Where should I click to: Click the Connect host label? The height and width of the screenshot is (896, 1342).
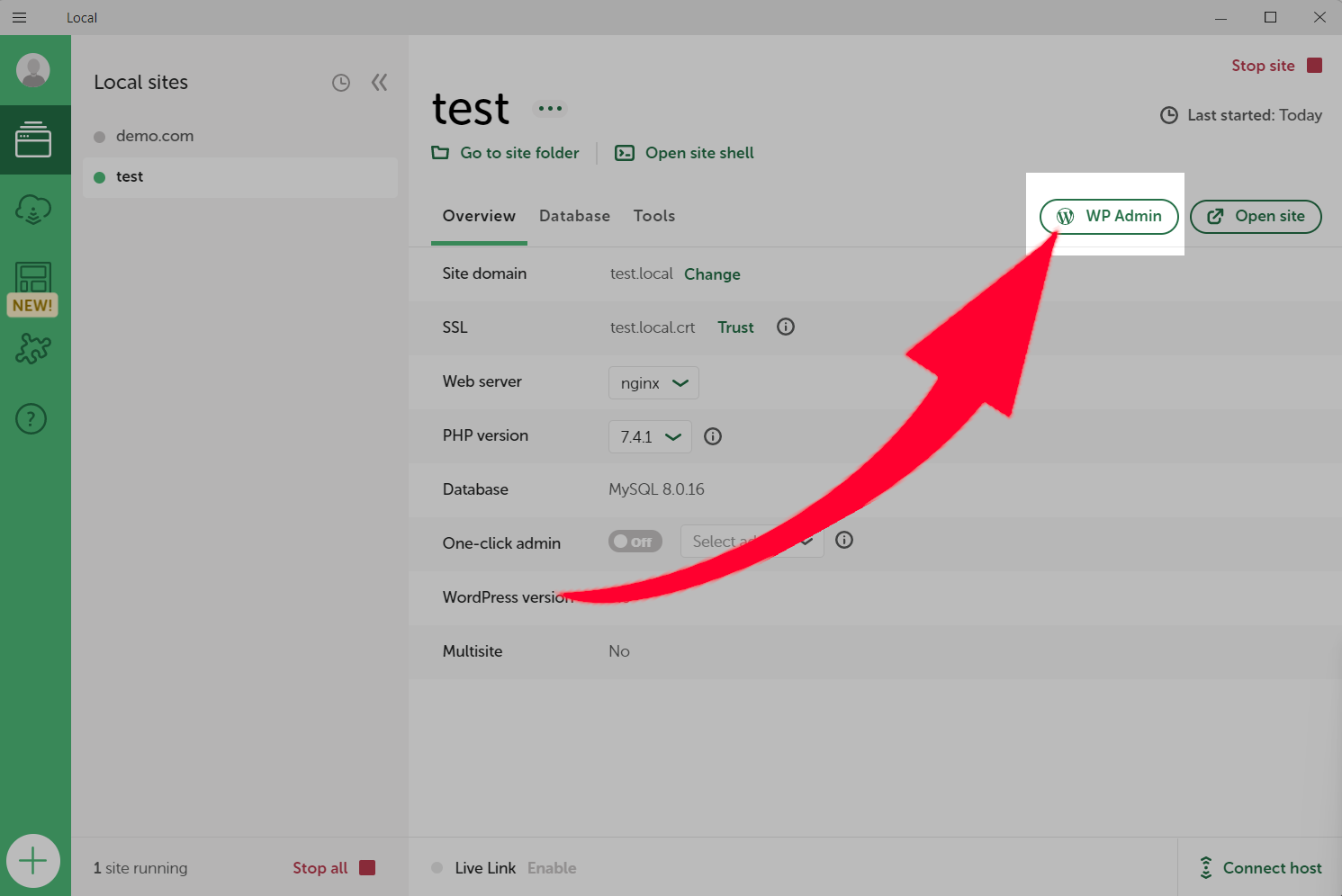click(1272, 868)
